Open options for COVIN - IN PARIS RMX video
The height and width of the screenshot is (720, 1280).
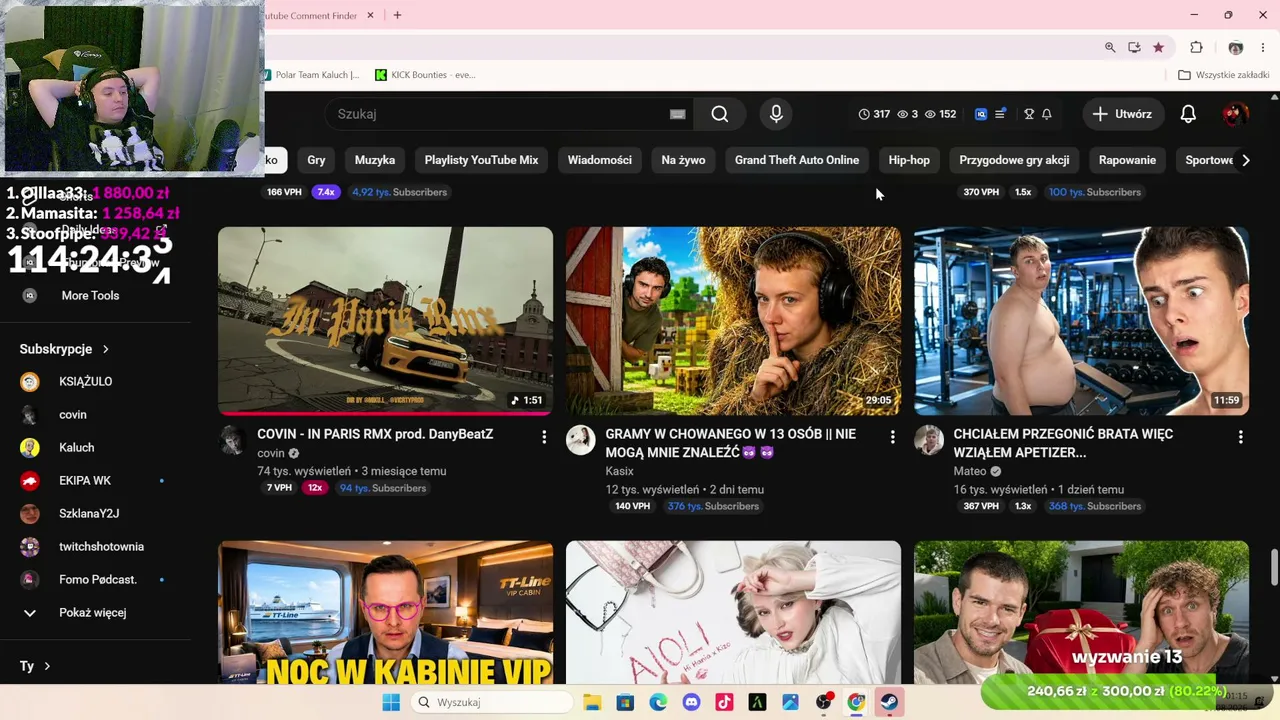544,437
